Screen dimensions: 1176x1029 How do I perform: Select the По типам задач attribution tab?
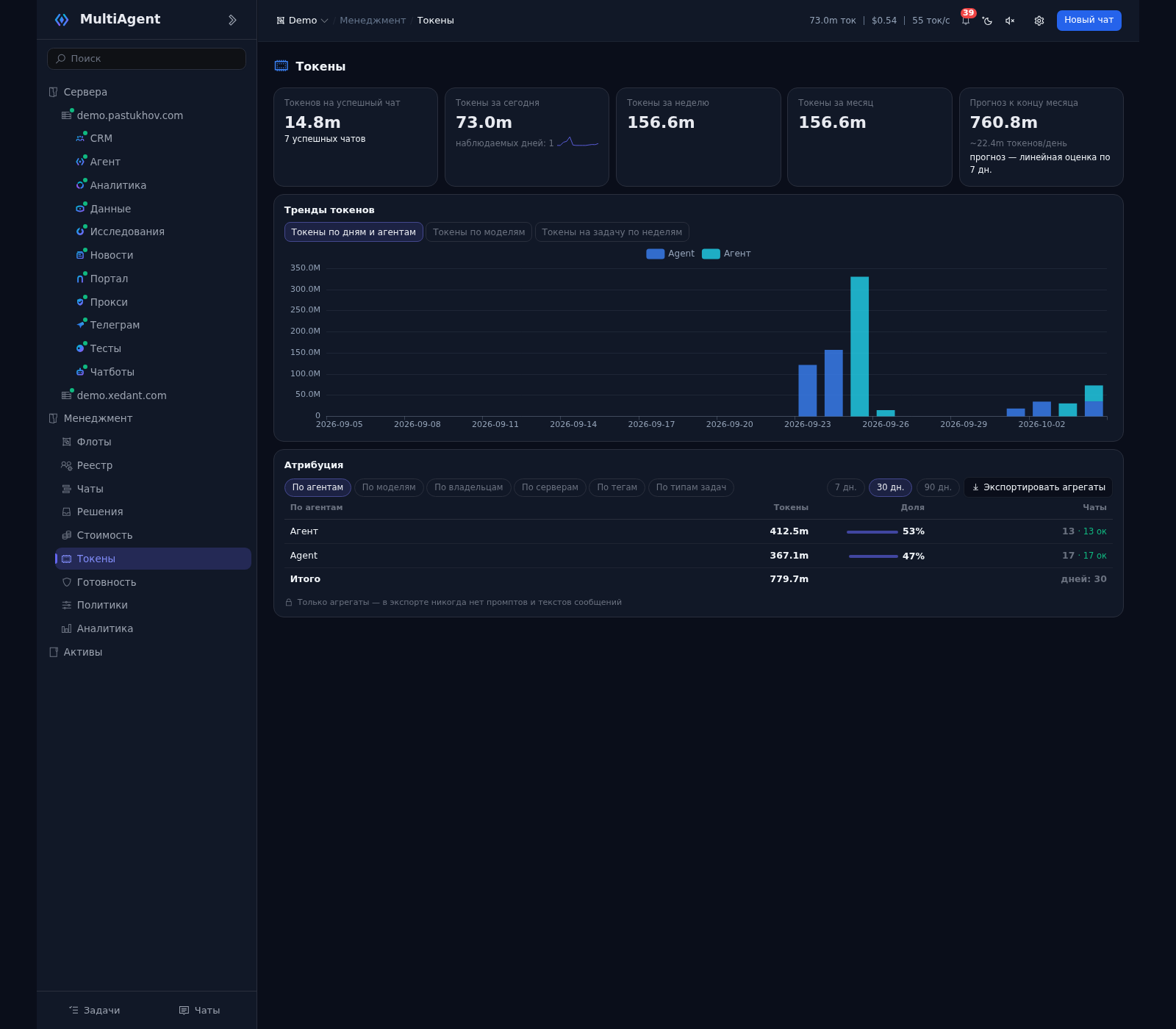click(691, 487)
